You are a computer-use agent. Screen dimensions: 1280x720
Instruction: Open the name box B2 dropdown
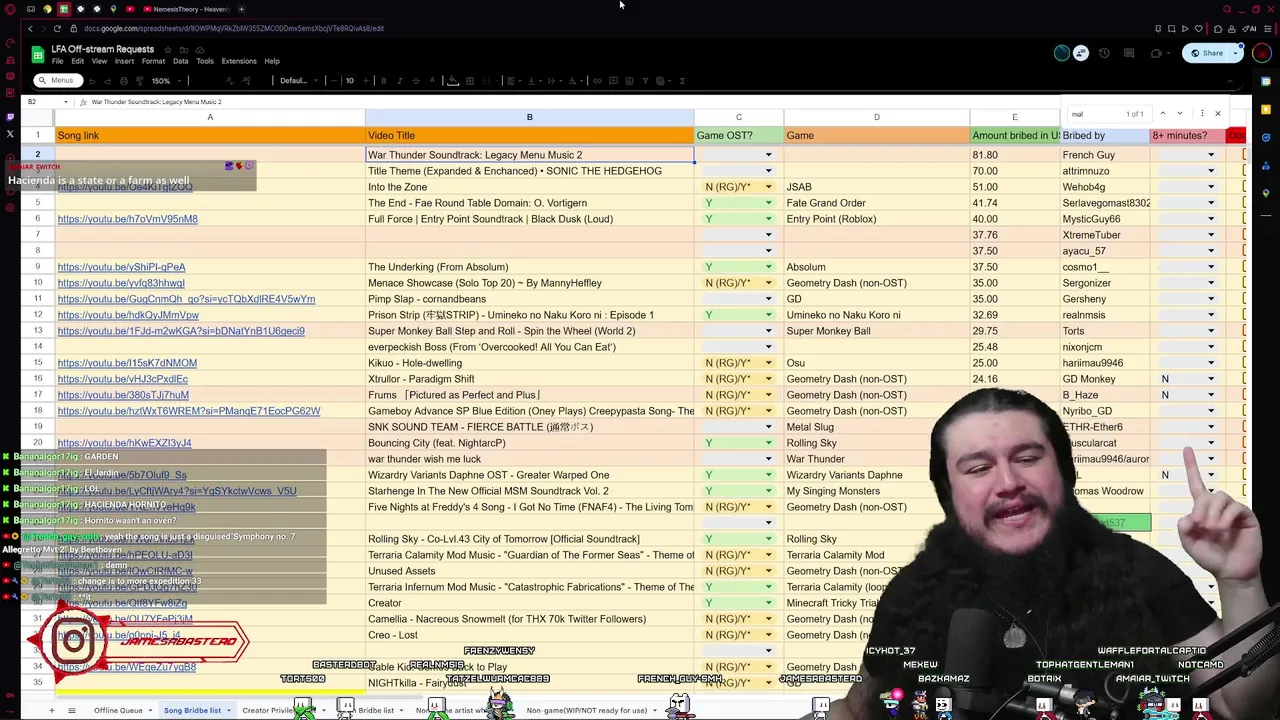[66, 102]
